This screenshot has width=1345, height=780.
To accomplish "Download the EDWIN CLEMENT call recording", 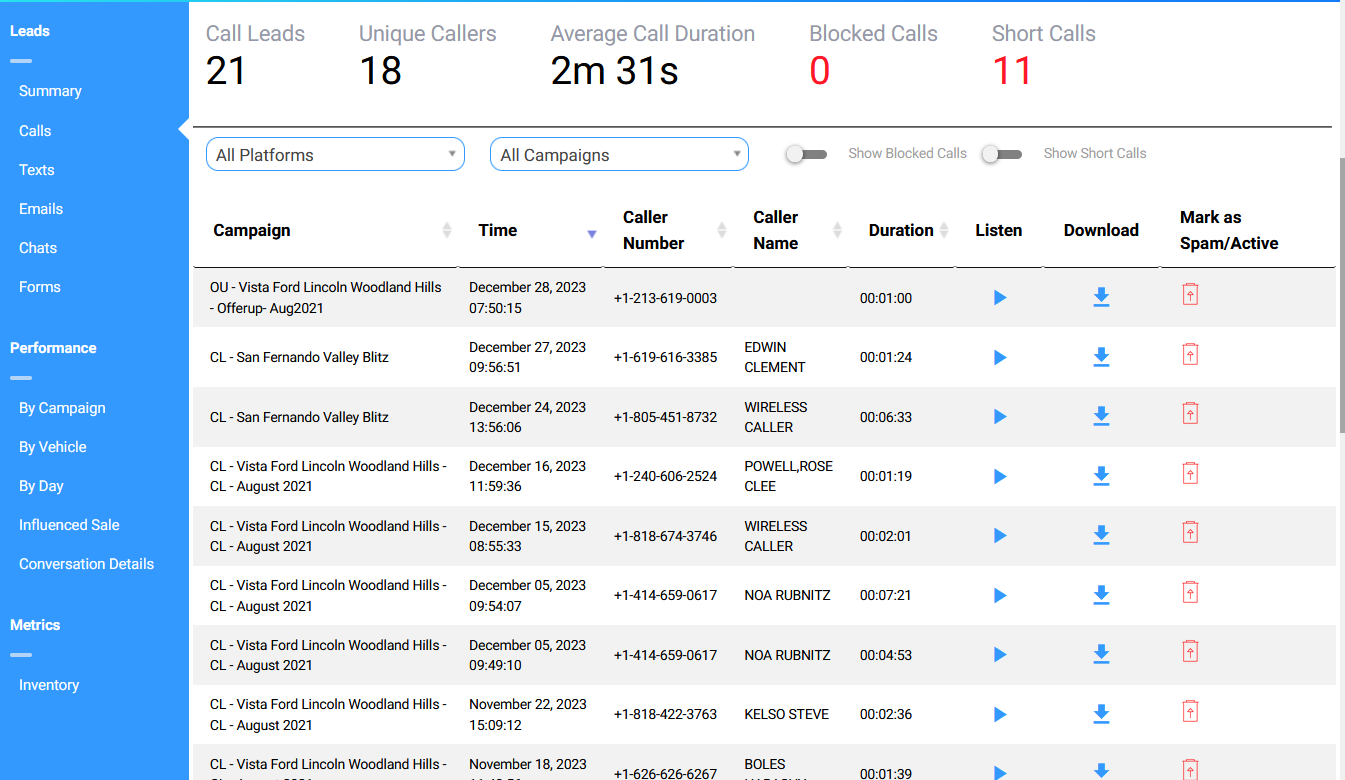I will pos(1101,357).
